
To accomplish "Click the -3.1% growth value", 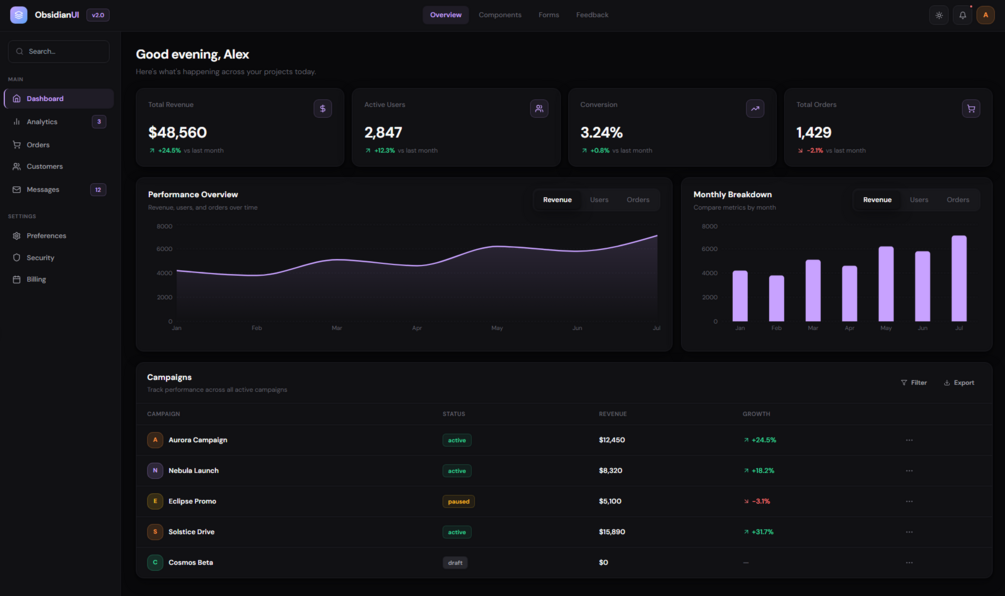I will (x=757, y=501).
